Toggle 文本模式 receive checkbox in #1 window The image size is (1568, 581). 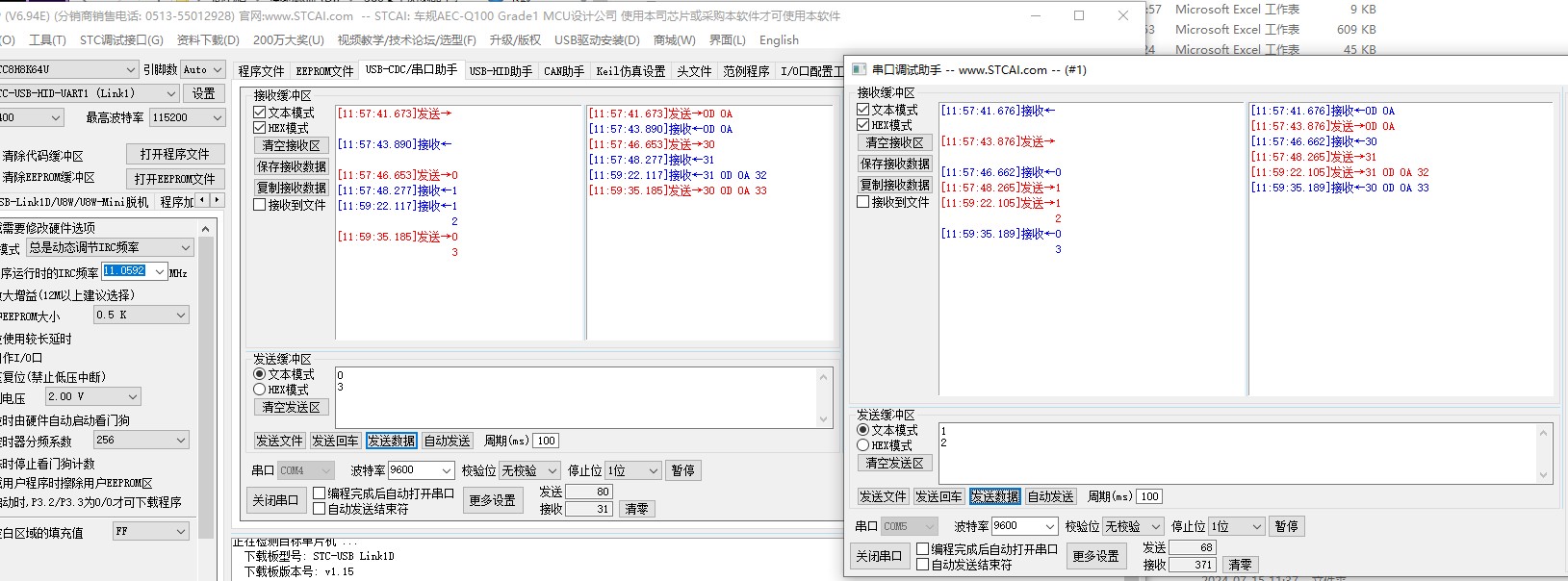863,110
